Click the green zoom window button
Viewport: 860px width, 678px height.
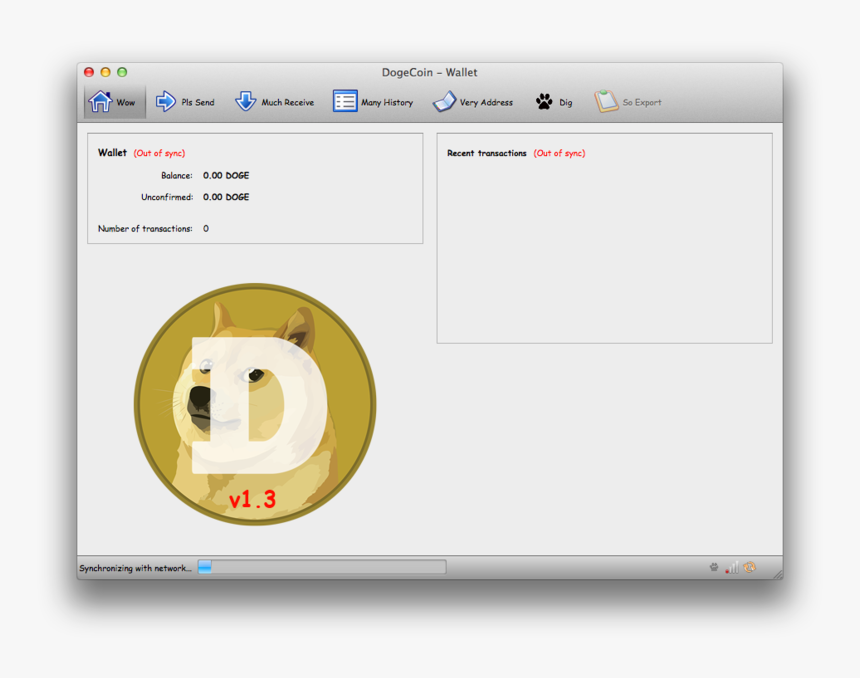point(122,72)
